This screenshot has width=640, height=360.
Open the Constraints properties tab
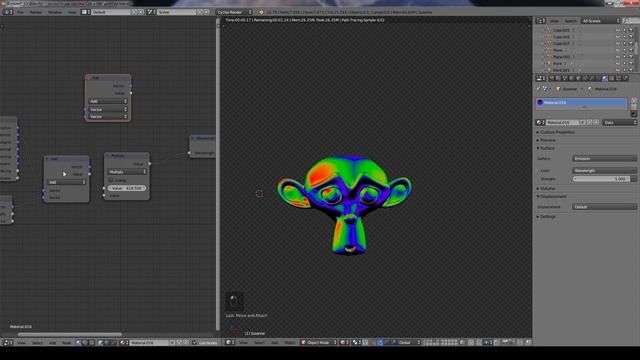(585, 78)
